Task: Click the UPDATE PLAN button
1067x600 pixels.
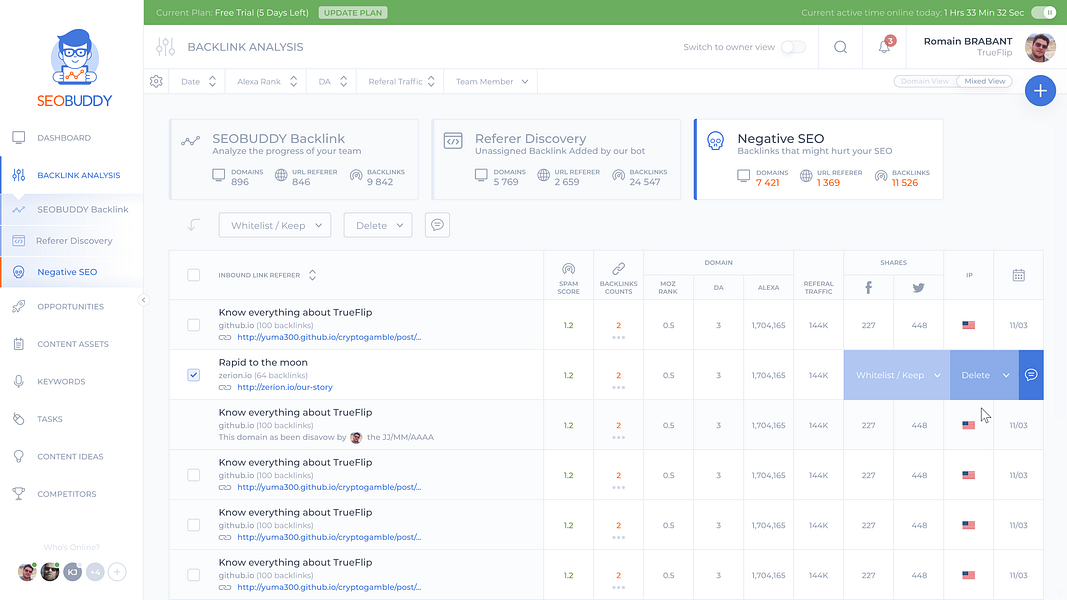Action: pyautogui.click(x=352, y=12)
